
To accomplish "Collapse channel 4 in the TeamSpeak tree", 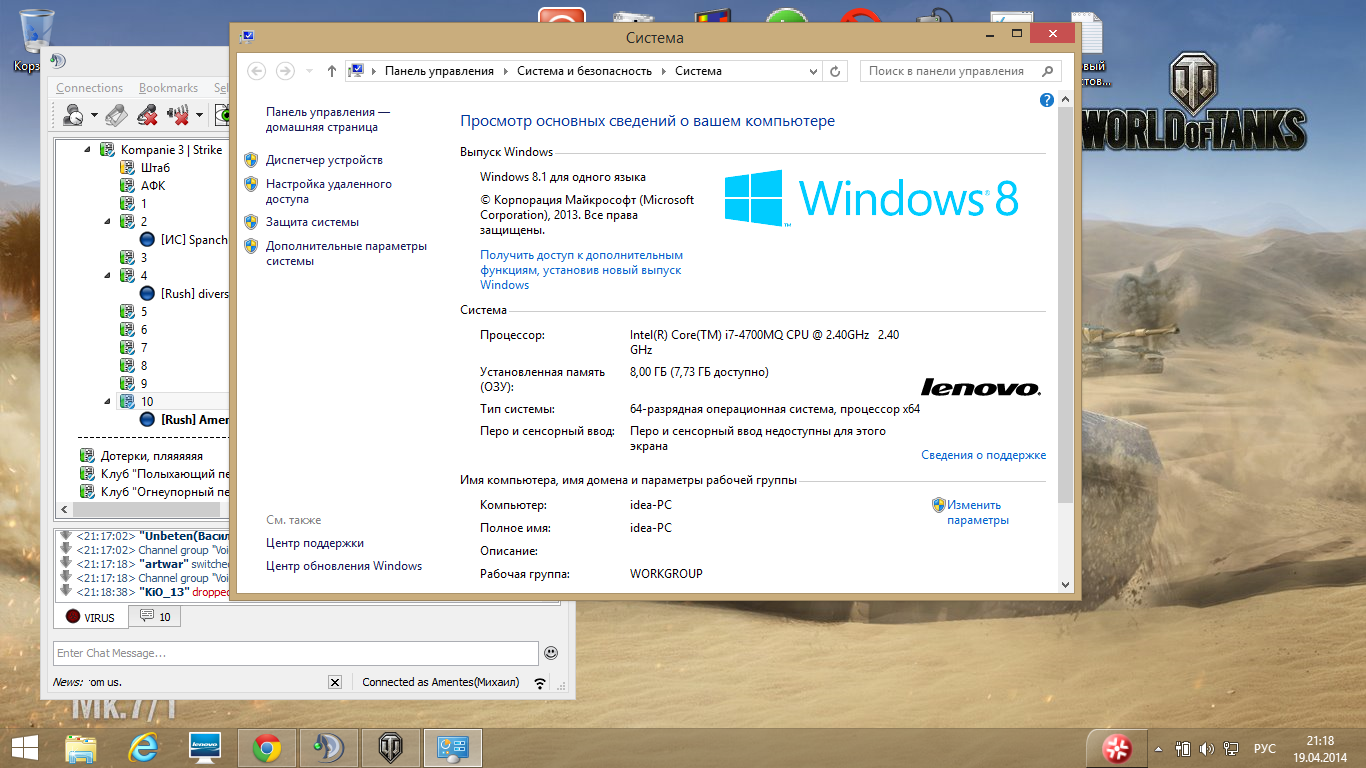I will tap(108, 275).
